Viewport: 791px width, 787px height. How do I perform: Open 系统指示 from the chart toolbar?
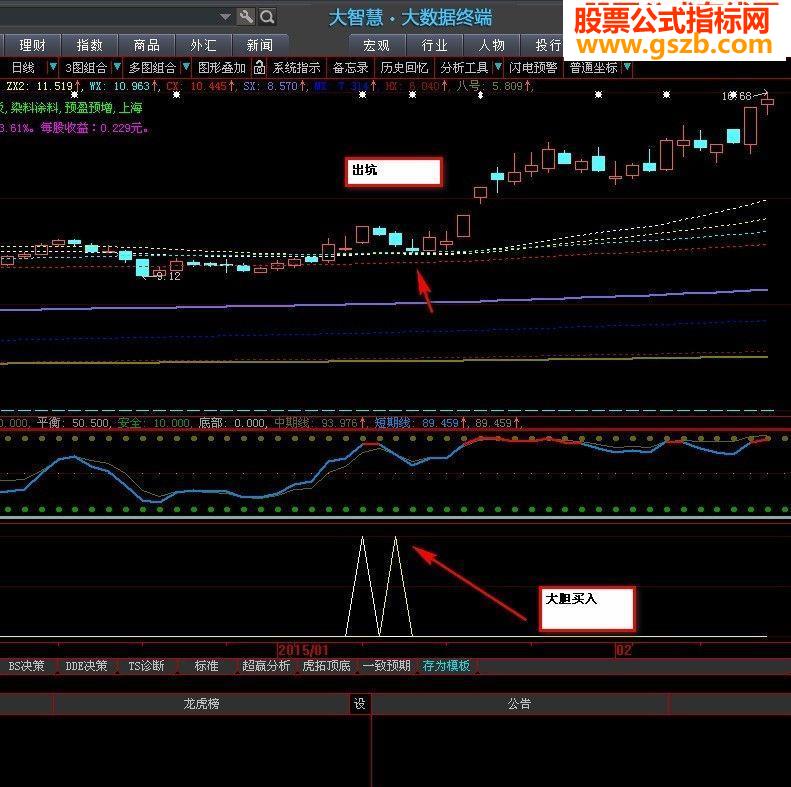pos(296,68)
